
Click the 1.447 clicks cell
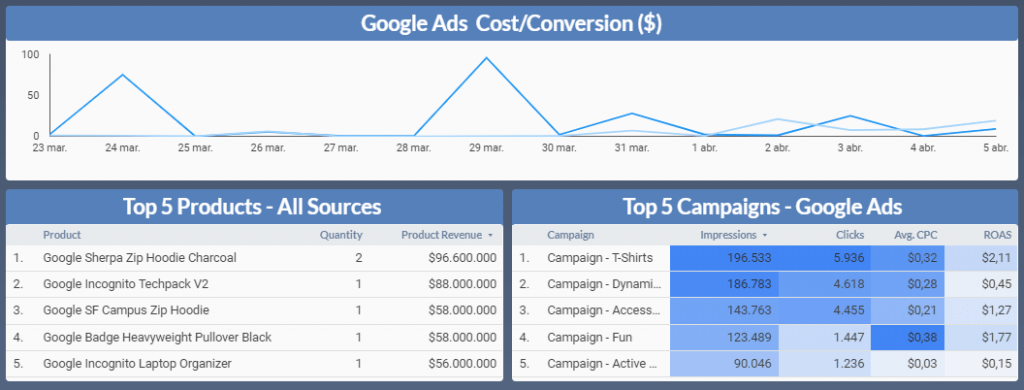(x=825, y=337)
